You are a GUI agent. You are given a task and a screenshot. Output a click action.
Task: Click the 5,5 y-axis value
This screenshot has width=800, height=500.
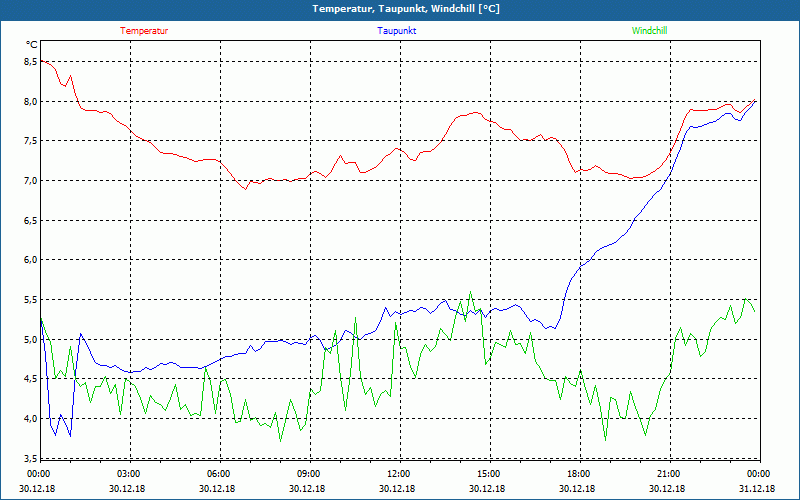(31, 299)
